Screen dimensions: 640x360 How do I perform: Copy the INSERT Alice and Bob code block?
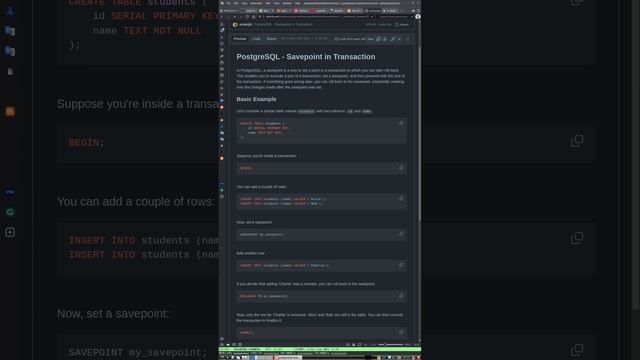[401, 198]
